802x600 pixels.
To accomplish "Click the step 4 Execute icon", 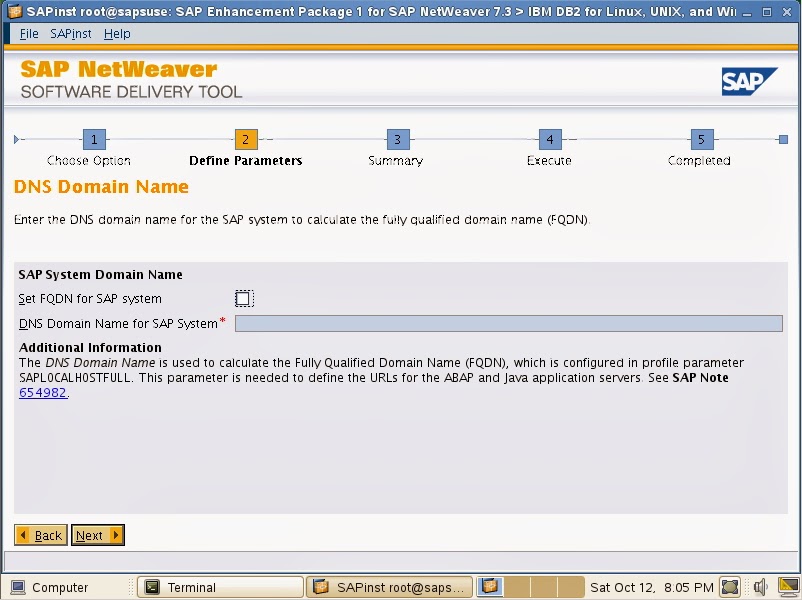I will pyautogui.click(x=548, y=140).
